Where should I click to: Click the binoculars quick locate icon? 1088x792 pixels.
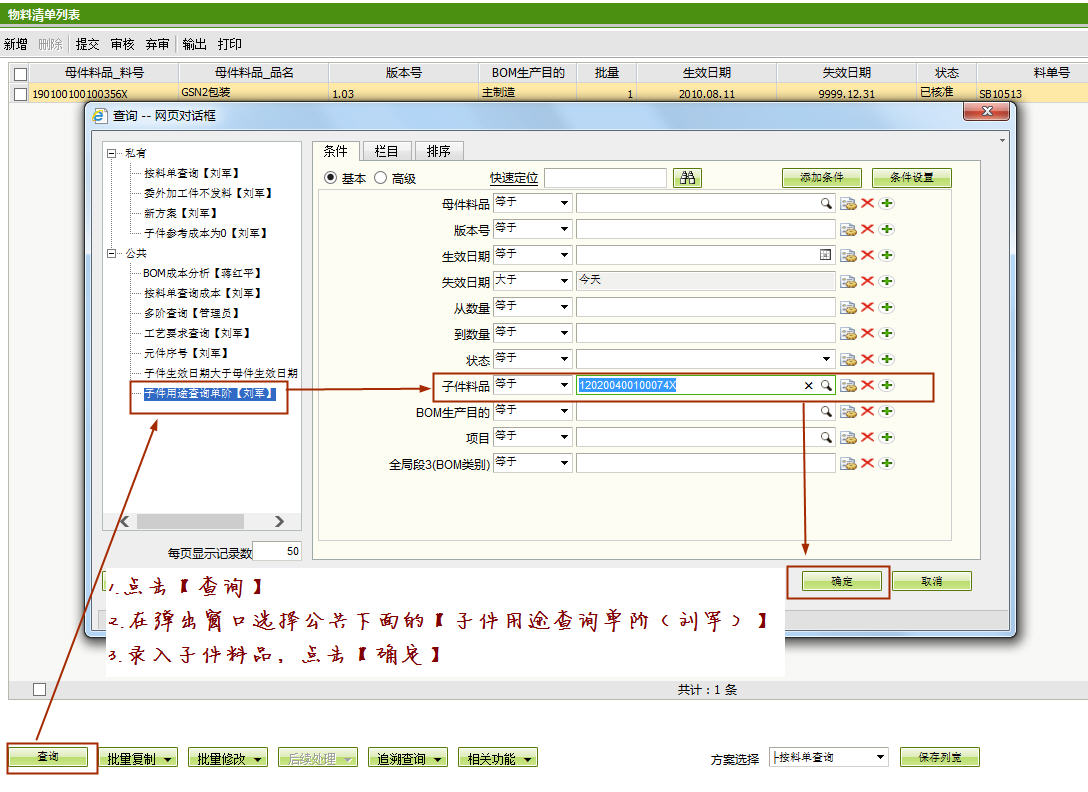coord(688,178)
